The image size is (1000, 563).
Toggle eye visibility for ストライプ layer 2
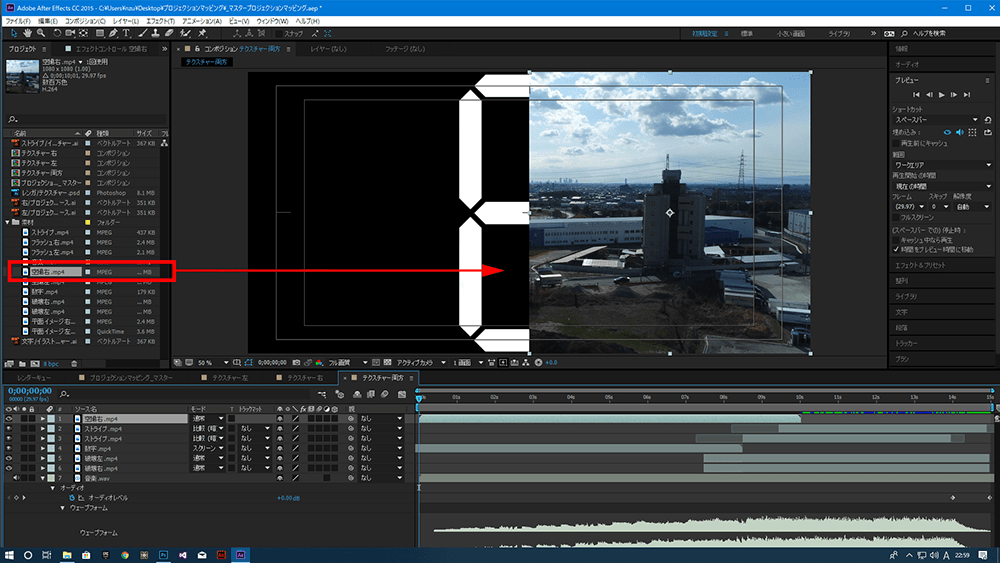click(9, 429)
